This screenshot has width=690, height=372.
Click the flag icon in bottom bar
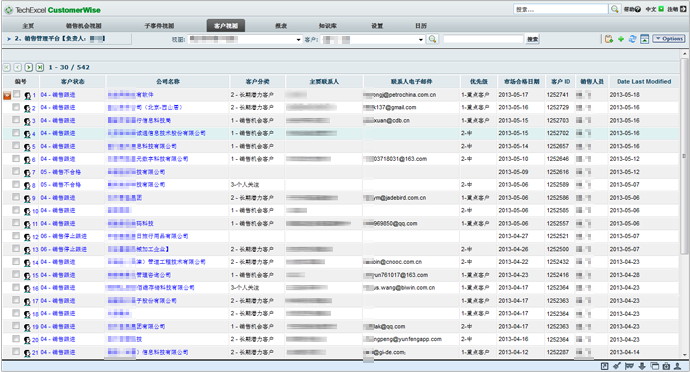click(629, 366)
